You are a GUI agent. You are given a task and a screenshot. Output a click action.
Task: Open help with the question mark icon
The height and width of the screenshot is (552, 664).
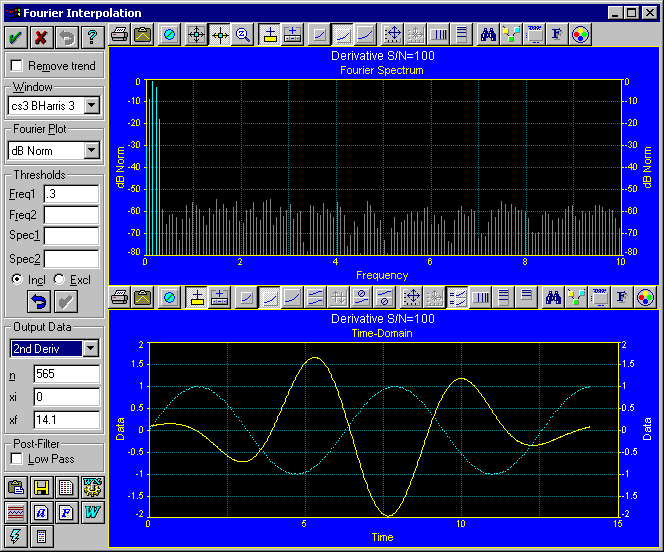click(92, 37)
